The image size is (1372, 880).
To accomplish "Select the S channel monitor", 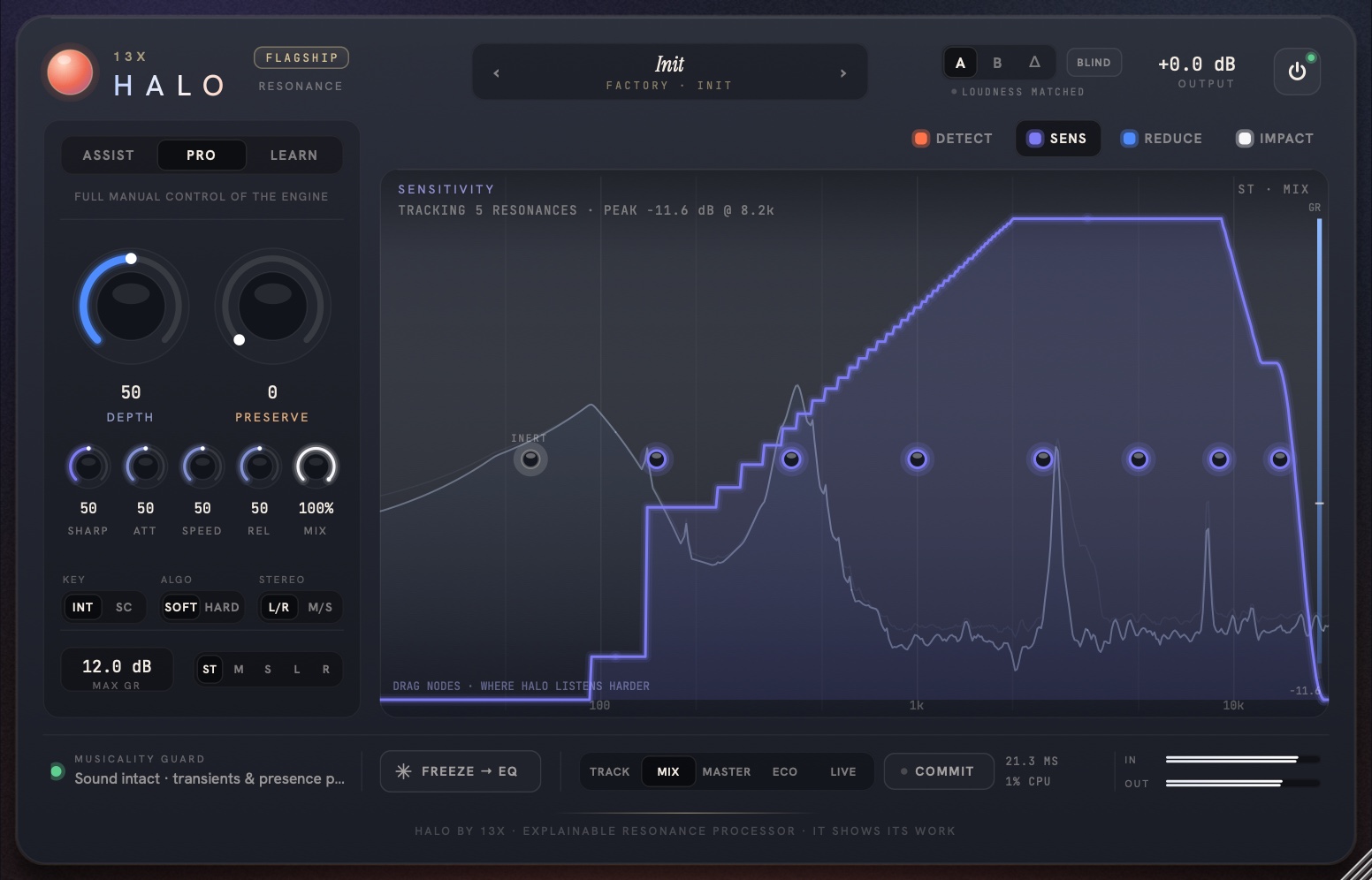I will (268, 670).
